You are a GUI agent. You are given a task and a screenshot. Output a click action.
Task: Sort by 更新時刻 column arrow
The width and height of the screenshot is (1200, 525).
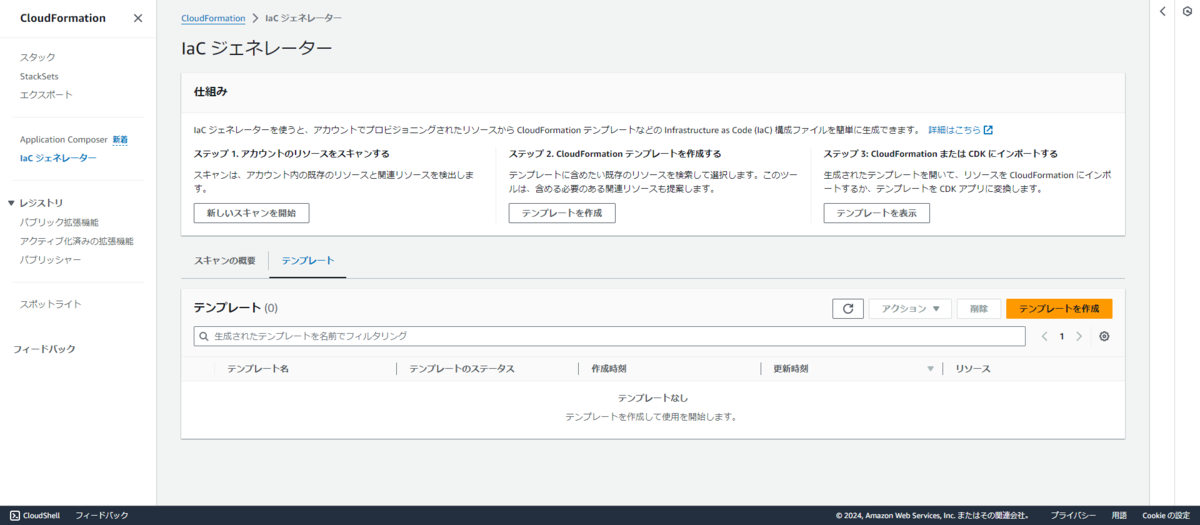point(930,369)
